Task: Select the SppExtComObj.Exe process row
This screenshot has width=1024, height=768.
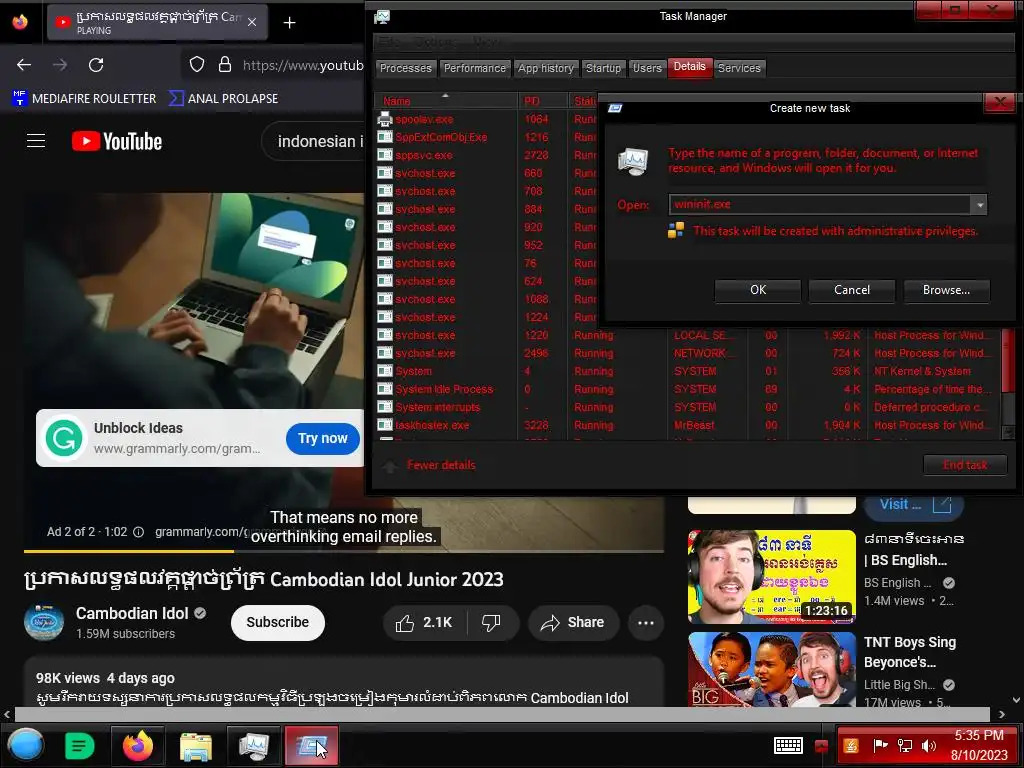Action: pos(487,137)
